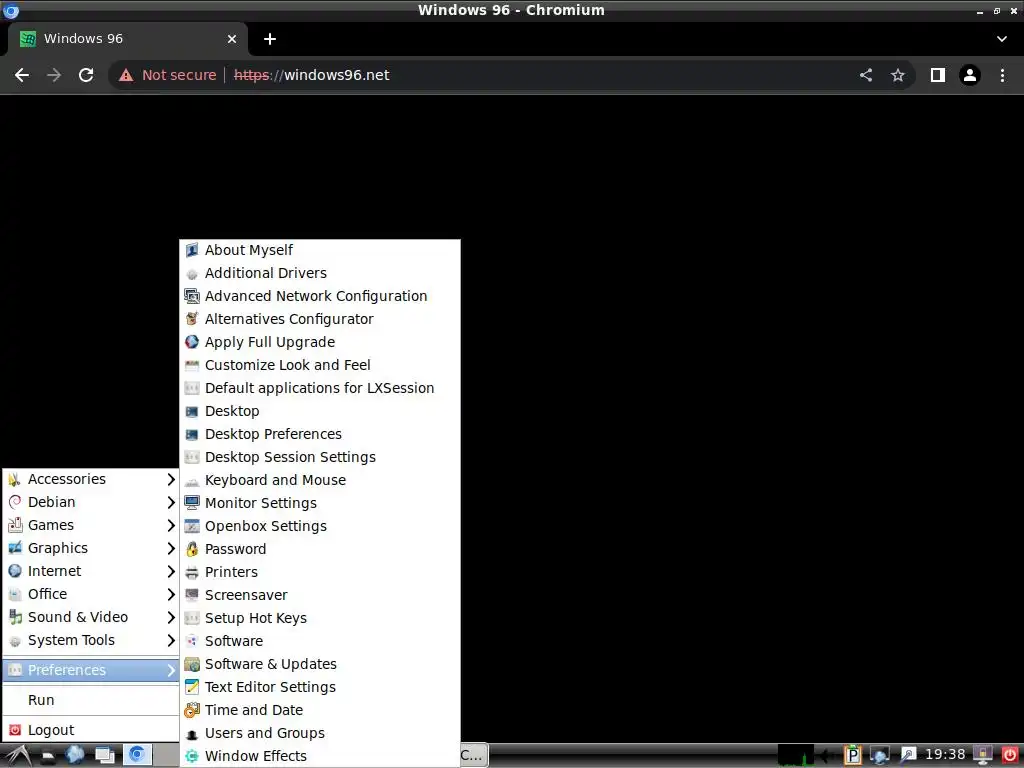This screenshot has height=768, width=1024.
Task: Select Default applications for LXSession
Action: tap(320, 388)
